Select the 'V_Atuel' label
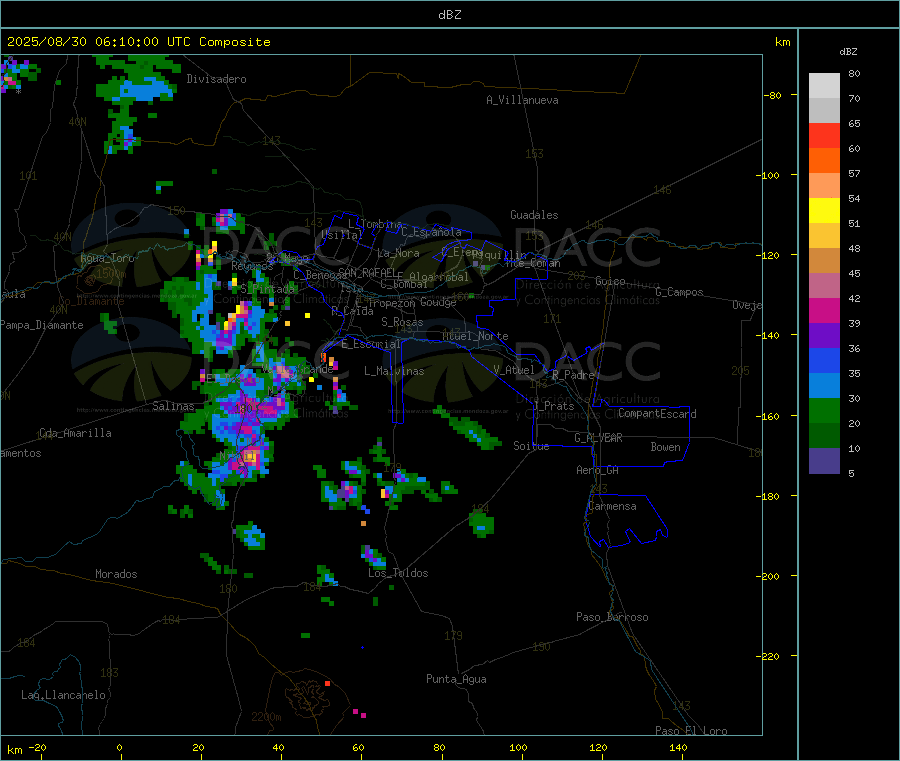The width and height of the screenshot is (900, 761). pos(514,370)
